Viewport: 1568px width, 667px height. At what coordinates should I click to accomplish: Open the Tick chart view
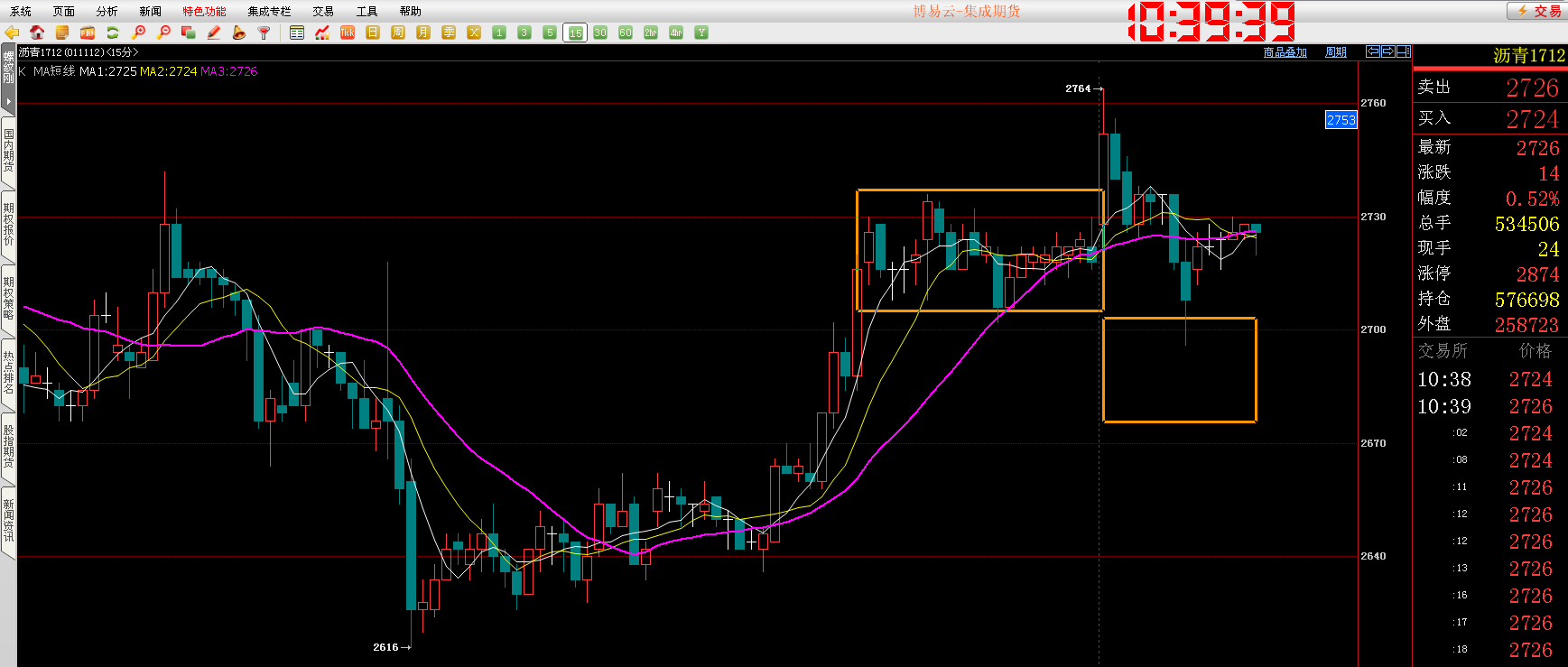(x=348, y=32)
